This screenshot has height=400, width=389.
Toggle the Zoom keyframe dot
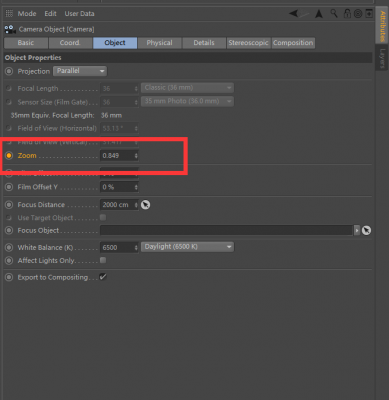pos(9,155)
